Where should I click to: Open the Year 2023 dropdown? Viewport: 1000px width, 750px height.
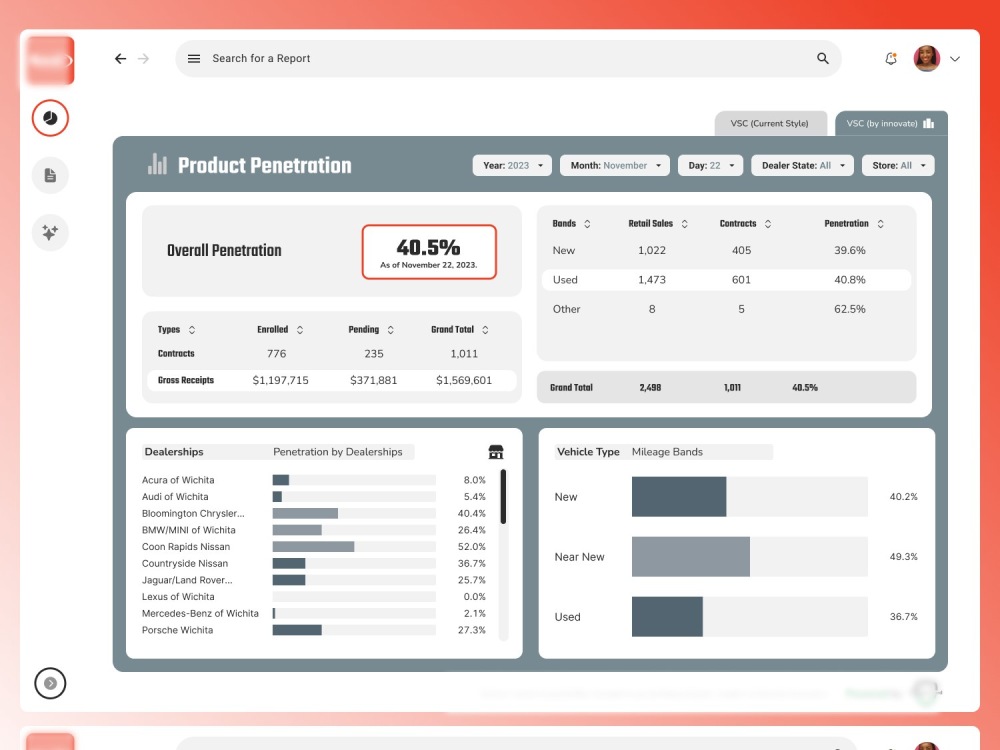tap(512, 165)
